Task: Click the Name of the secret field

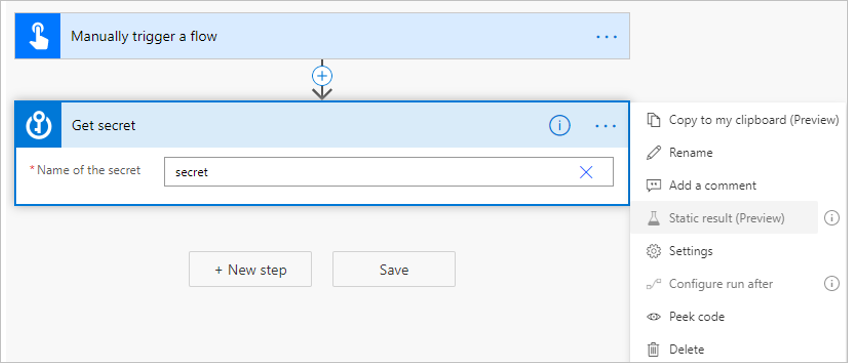Action: tap(389, 172)
